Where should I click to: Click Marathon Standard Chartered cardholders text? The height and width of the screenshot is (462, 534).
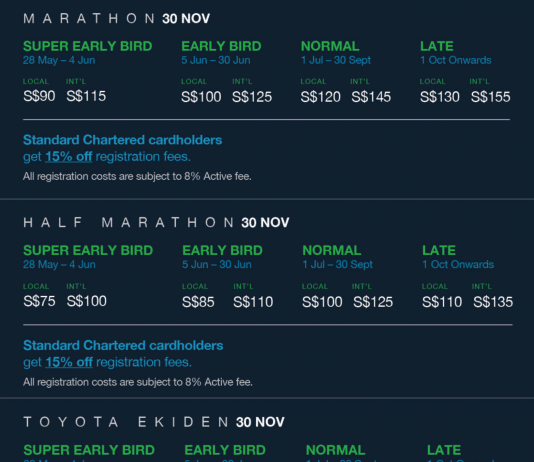tap(123, 140)
